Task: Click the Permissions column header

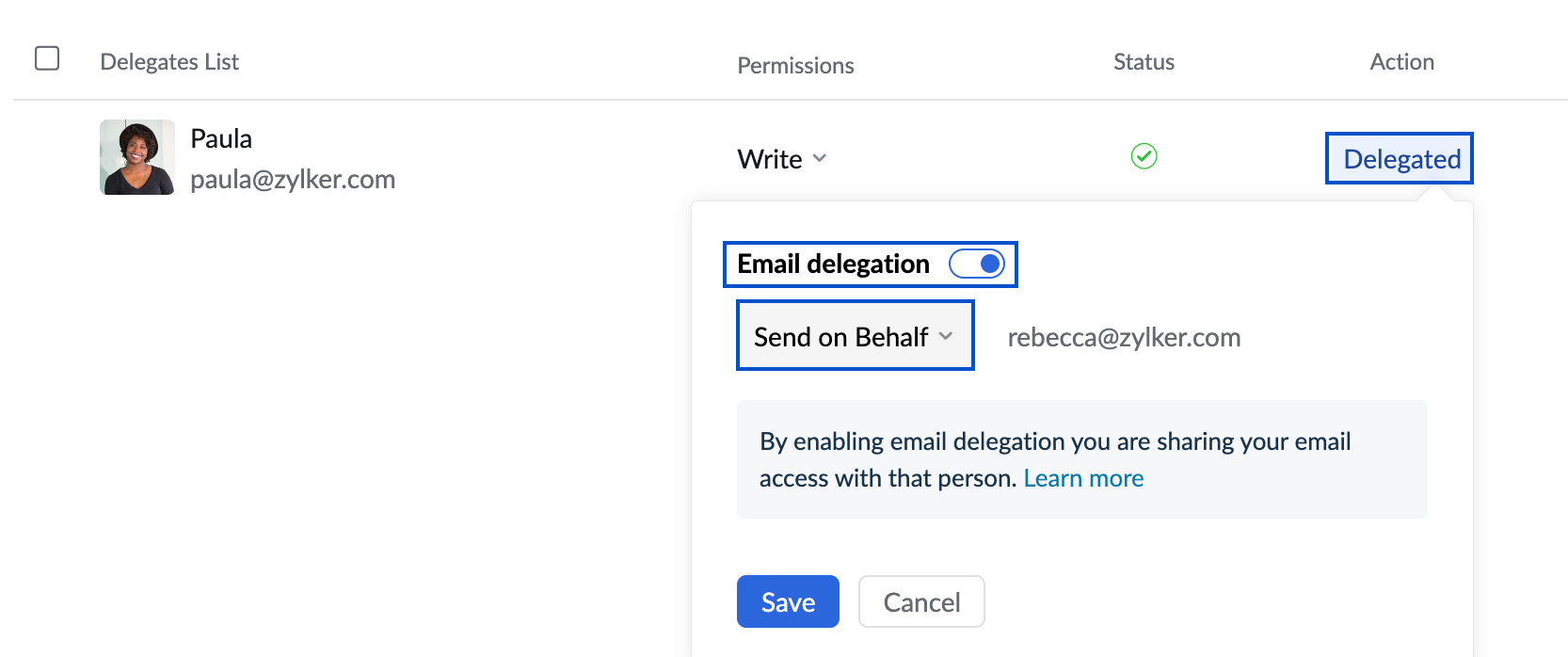Action: pos(795,66)
